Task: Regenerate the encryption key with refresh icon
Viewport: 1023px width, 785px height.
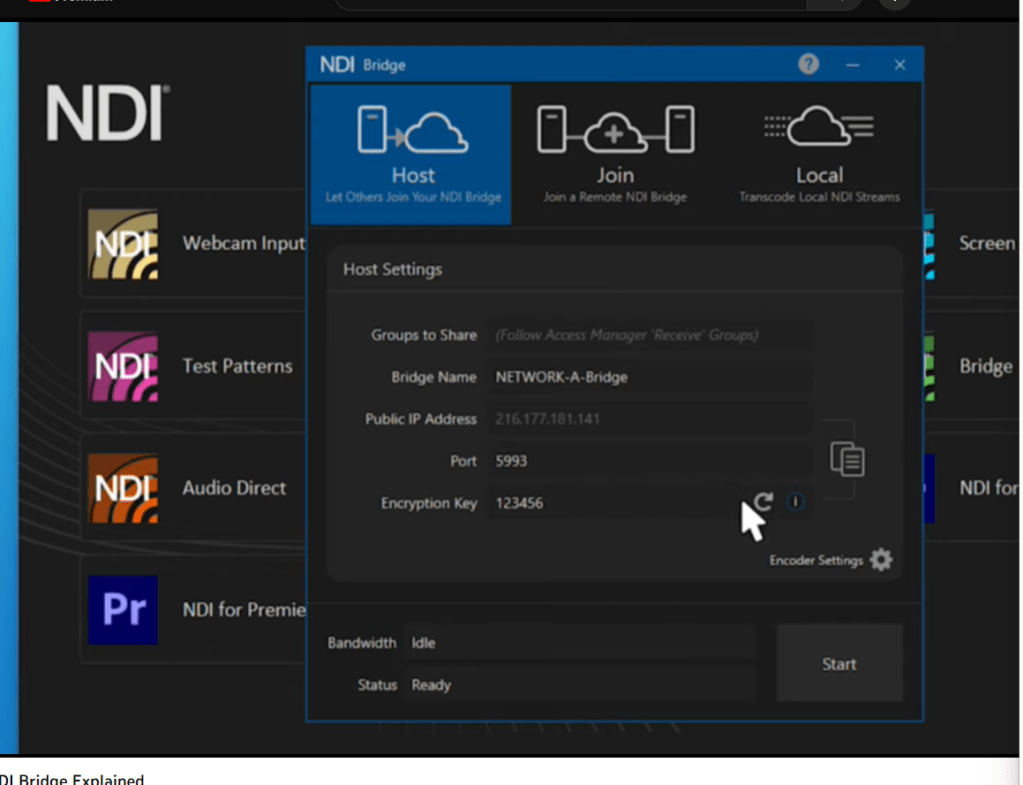Action: coord(763,502)
